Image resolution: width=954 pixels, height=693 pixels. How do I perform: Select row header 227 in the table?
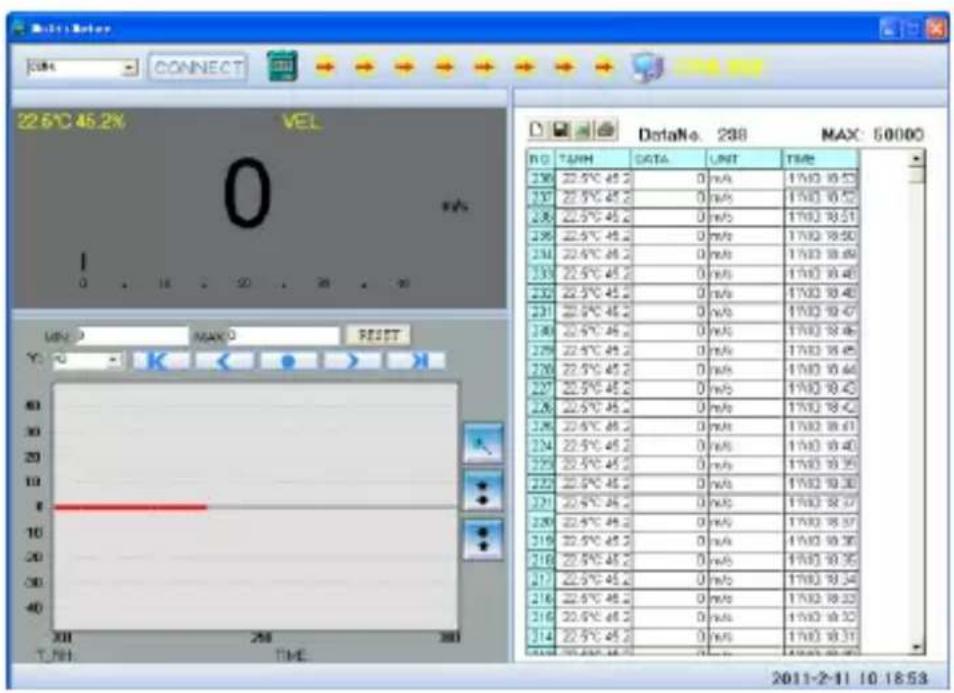pos(540,389)
